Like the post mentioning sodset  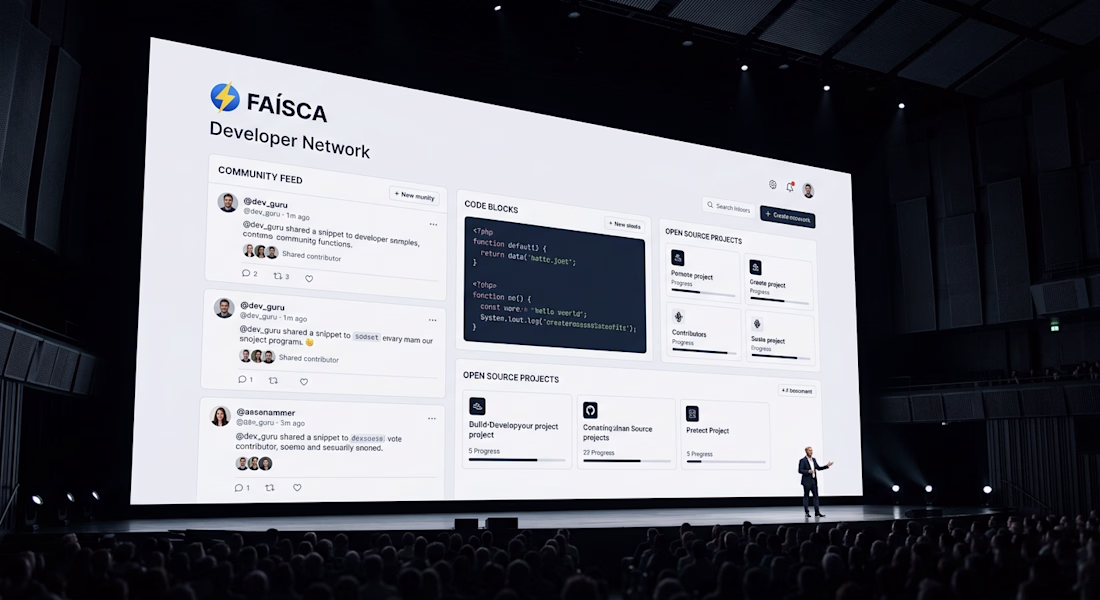304,382
